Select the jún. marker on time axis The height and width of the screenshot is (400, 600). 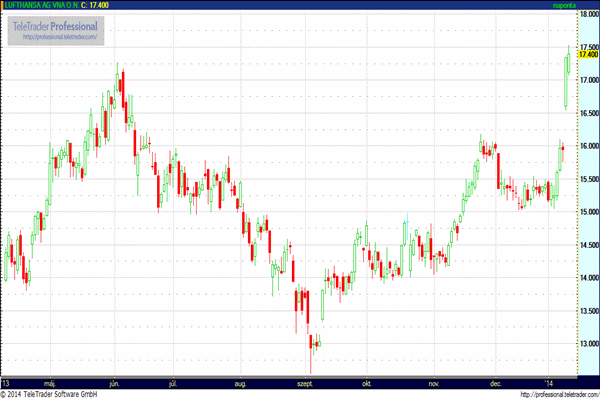coord(114,384)
